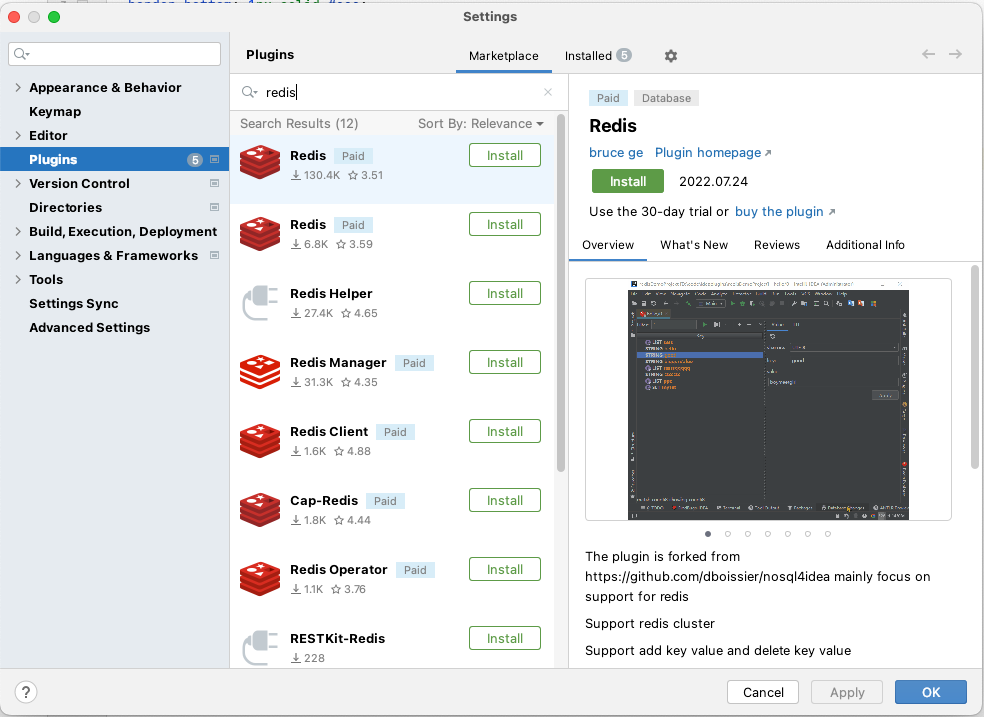The width and height of the screenshot is (984, 717).
Task: Expand Languages & Frameworks section
Action: point(18,255)
